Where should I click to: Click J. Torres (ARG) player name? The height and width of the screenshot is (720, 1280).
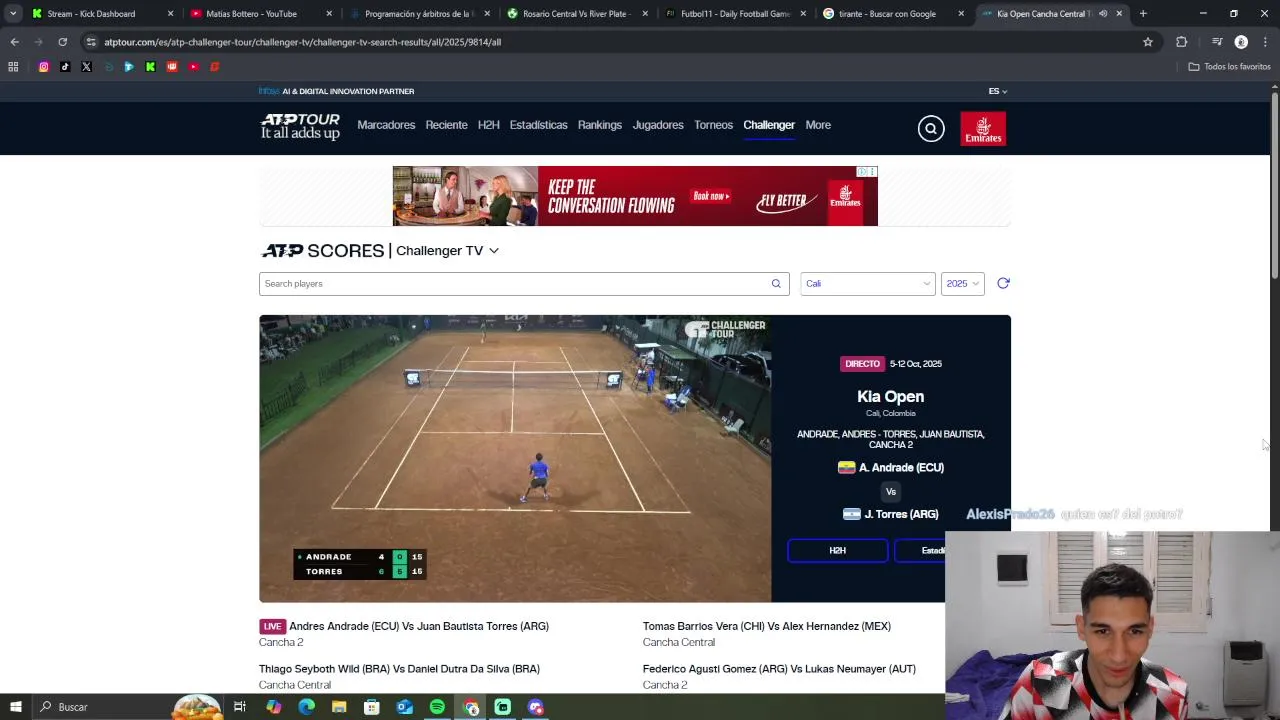point(901,514)
